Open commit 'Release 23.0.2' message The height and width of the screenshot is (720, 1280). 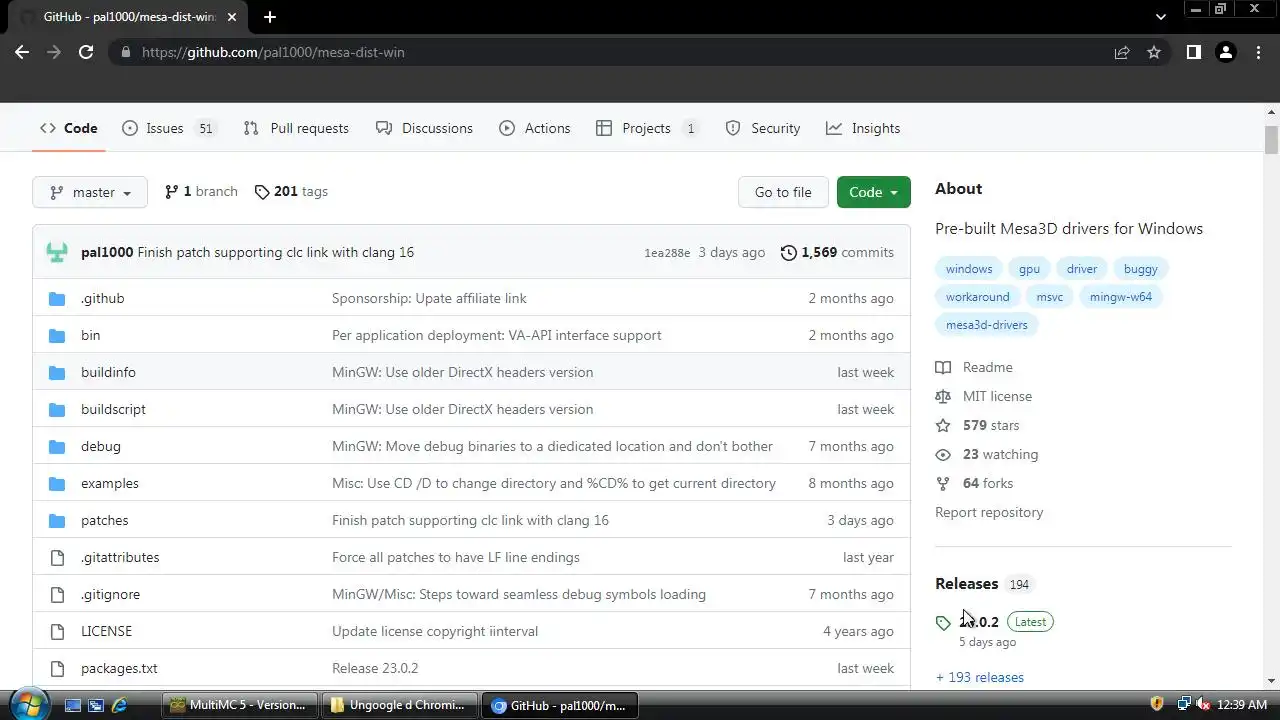tap(375, 668)
